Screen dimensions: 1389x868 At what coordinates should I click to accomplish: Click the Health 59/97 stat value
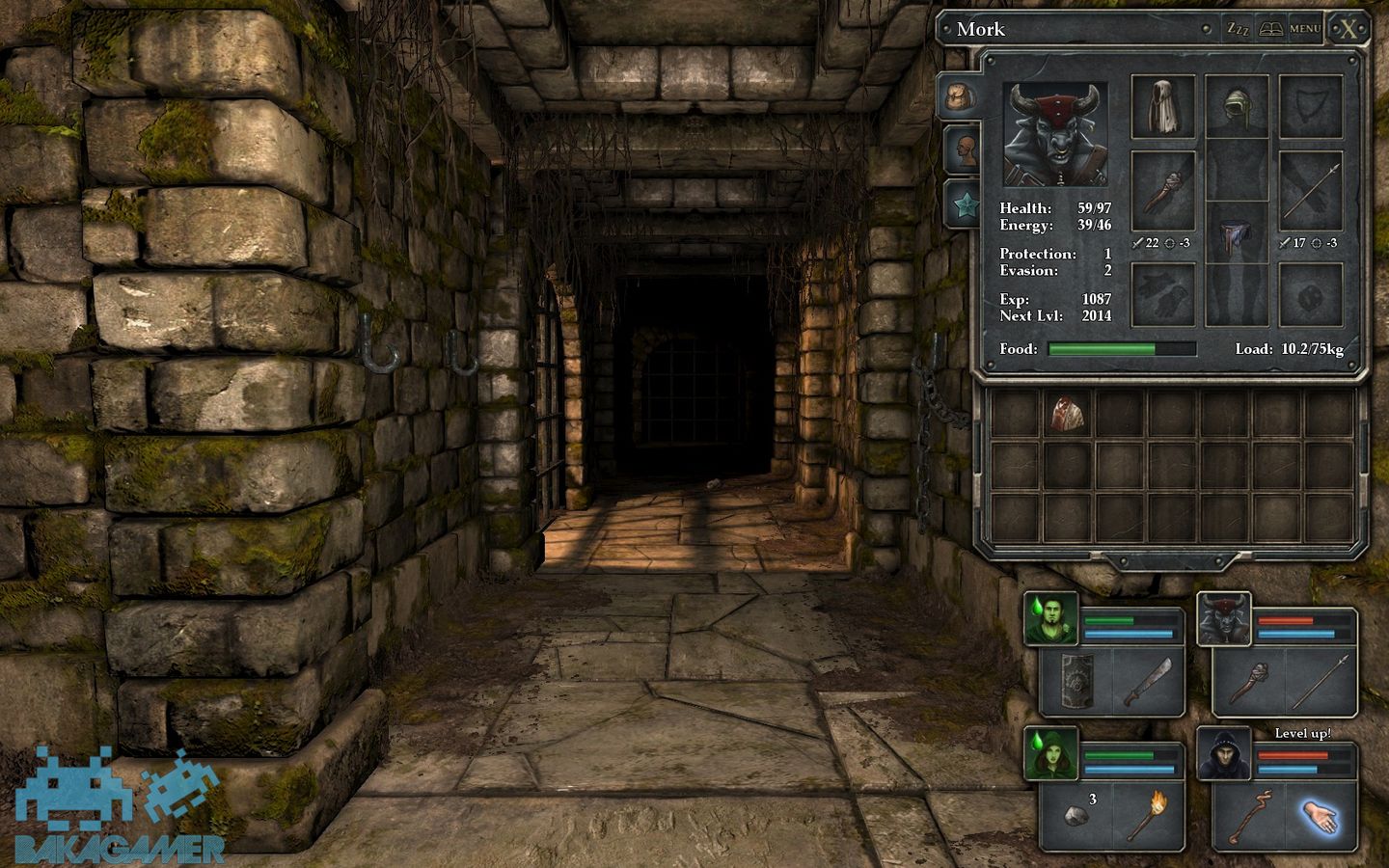tap(1094, 208)
